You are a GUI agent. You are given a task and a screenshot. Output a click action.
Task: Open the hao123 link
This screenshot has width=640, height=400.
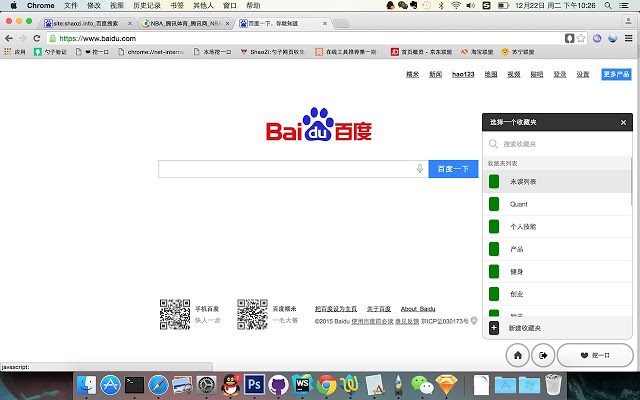tap(463, 74)
